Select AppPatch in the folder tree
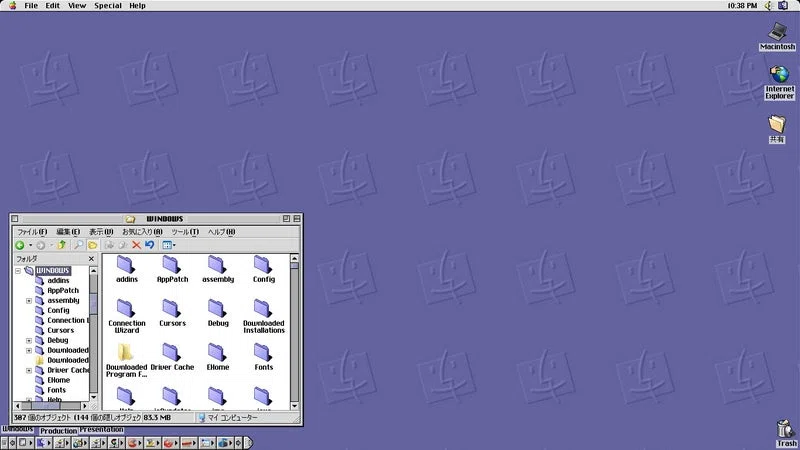This screenshot has width=800, height=450. click(x=63, y=290)
